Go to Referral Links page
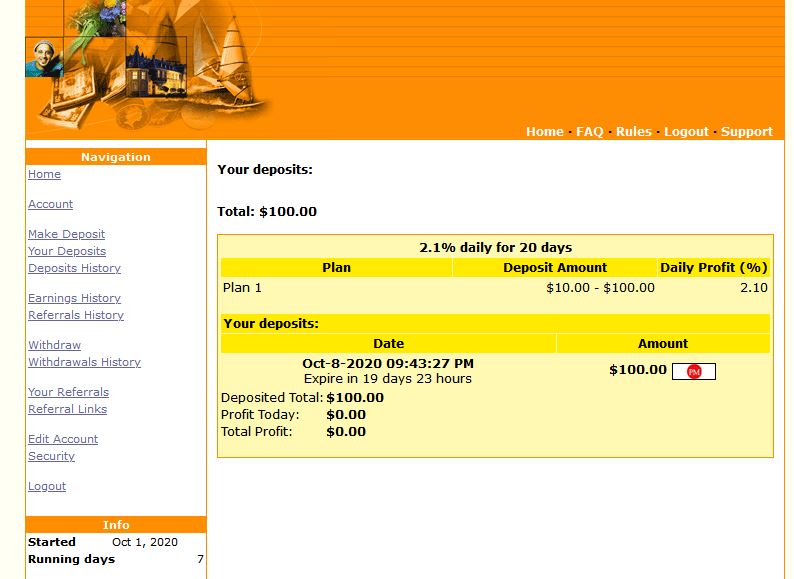 click(67, 409)
